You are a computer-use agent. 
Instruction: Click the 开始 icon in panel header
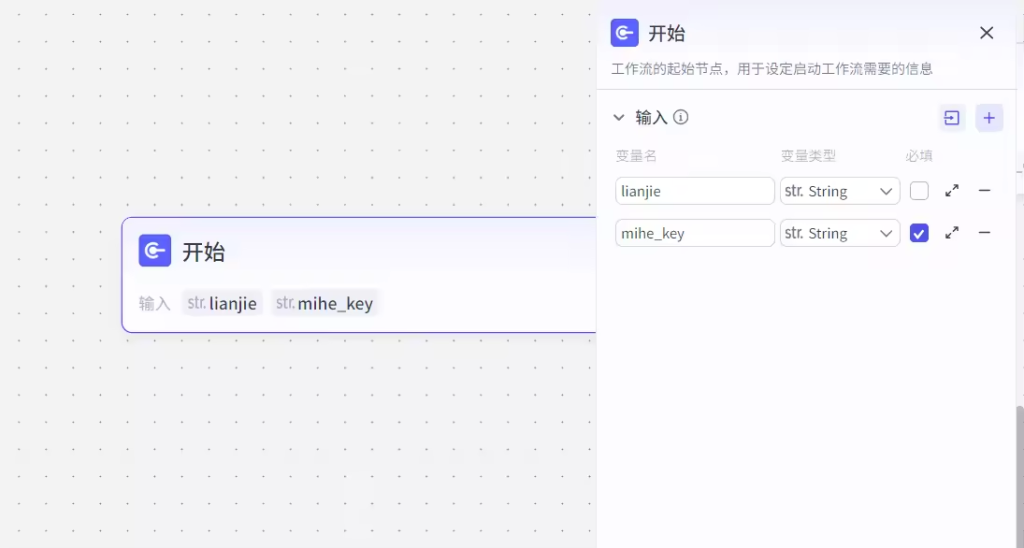click(x=625, y=33)
